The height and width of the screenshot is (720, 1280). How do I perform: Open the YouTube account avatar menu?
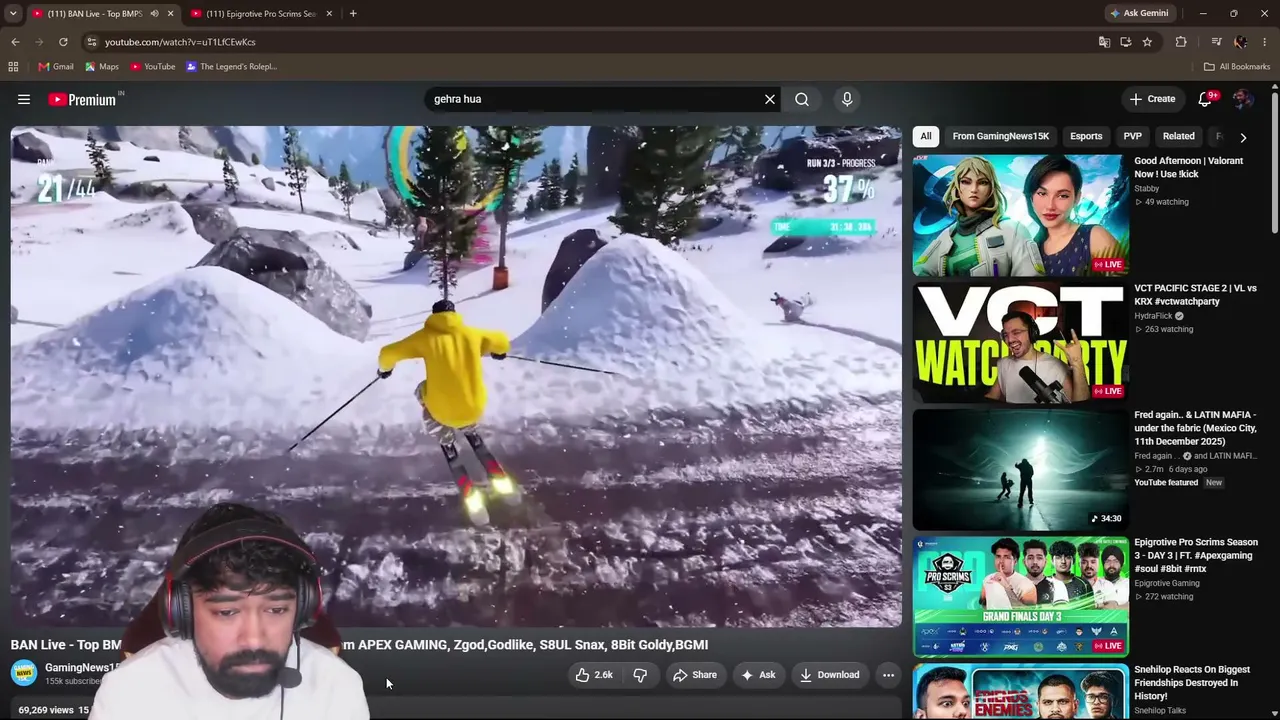1243,99
